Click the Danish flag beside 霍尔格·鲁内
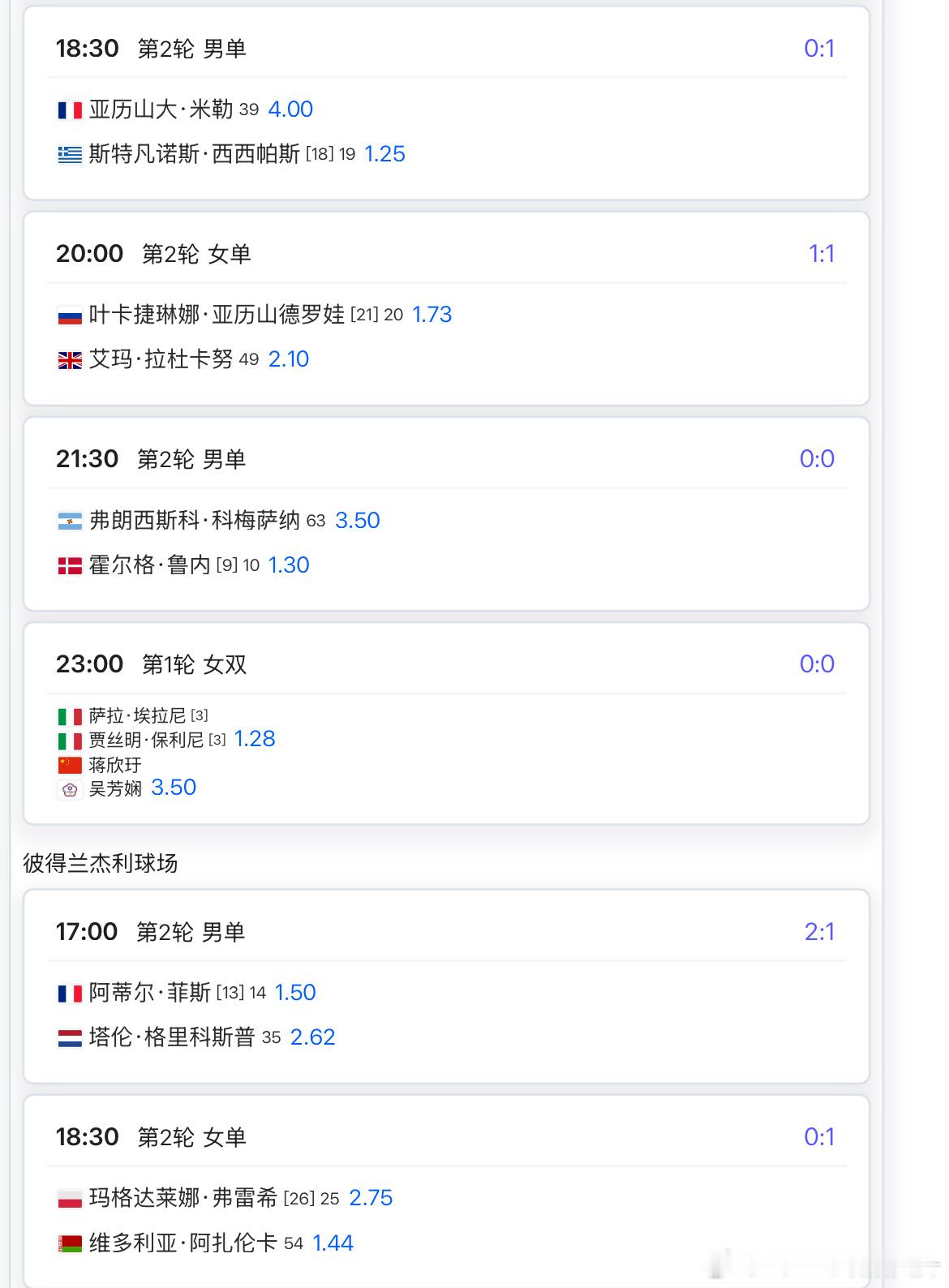Image resolution: width=949 pixels, height=1288 pixels. coord(70,565)
